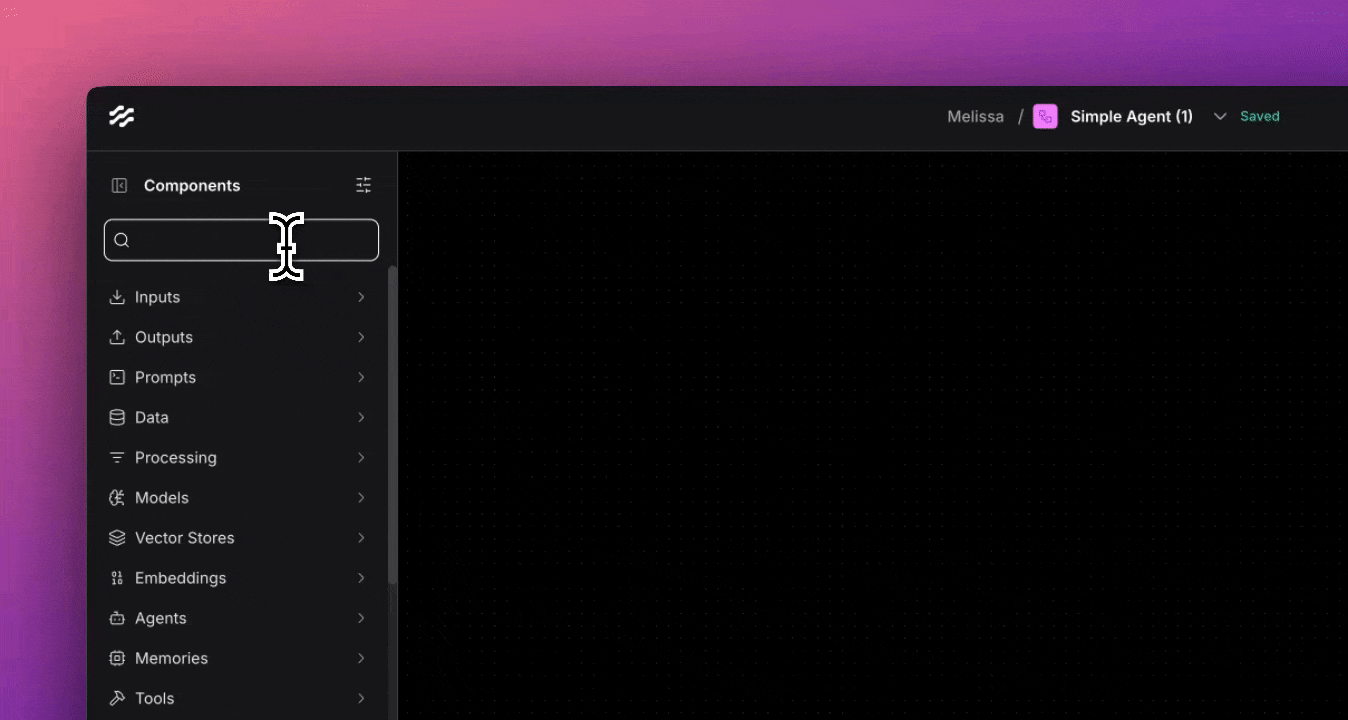
Task: Open the component filter sliders icon
Action: pyautogui.click(x=363, y=185)
